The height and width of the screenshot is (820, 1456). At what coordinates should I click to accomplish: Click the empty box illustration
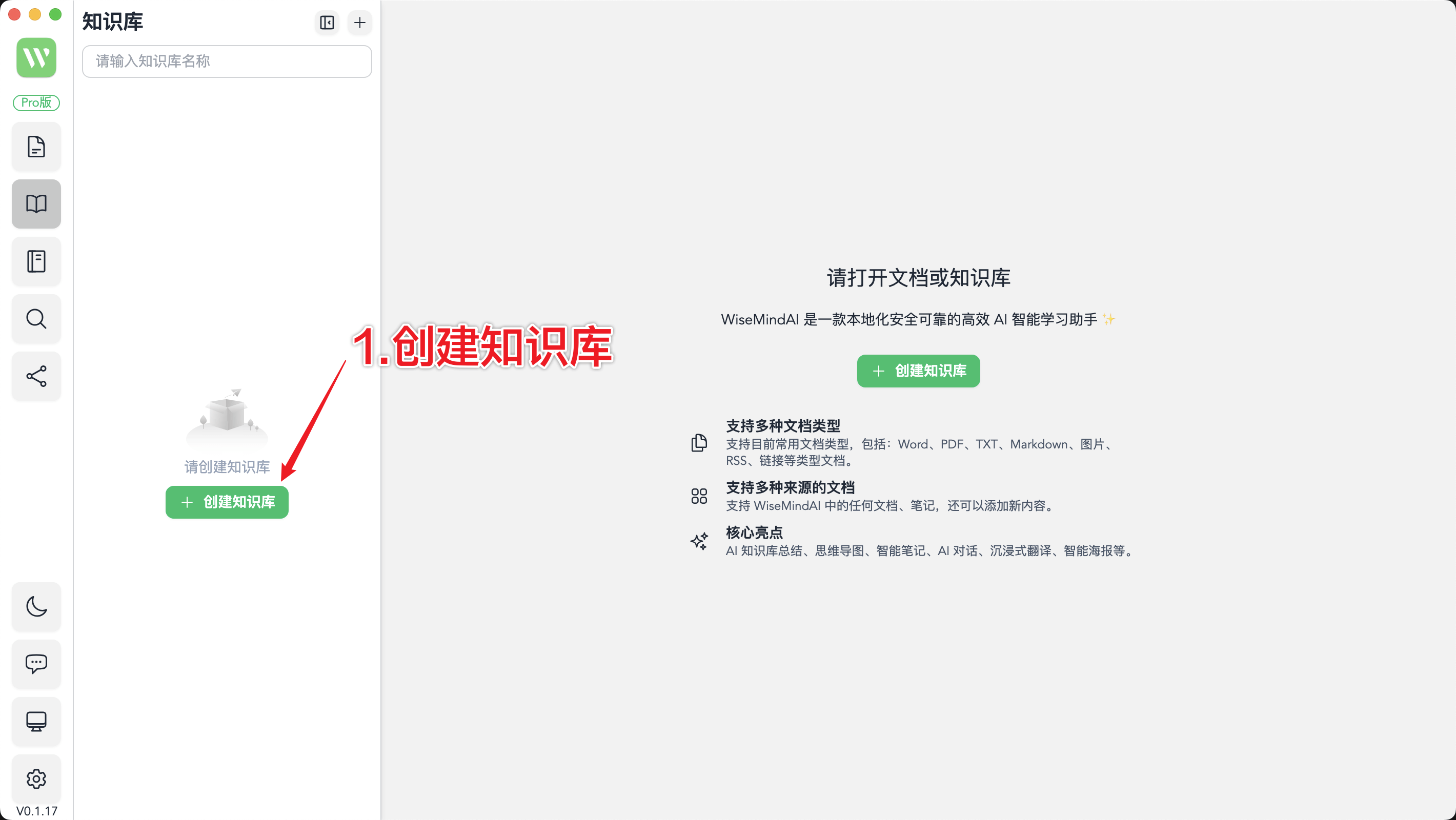[227, 418]
